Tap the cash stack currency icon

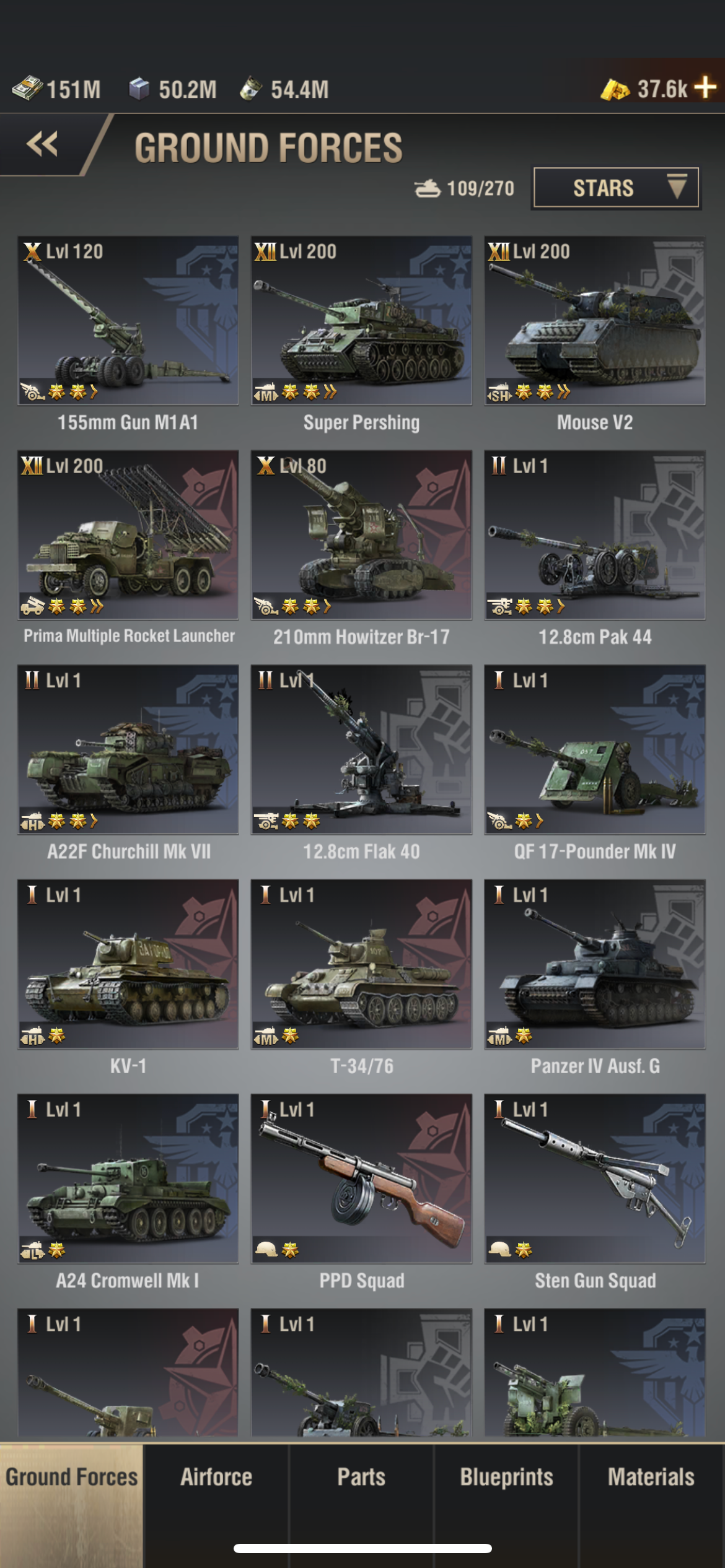pos(27,89)
